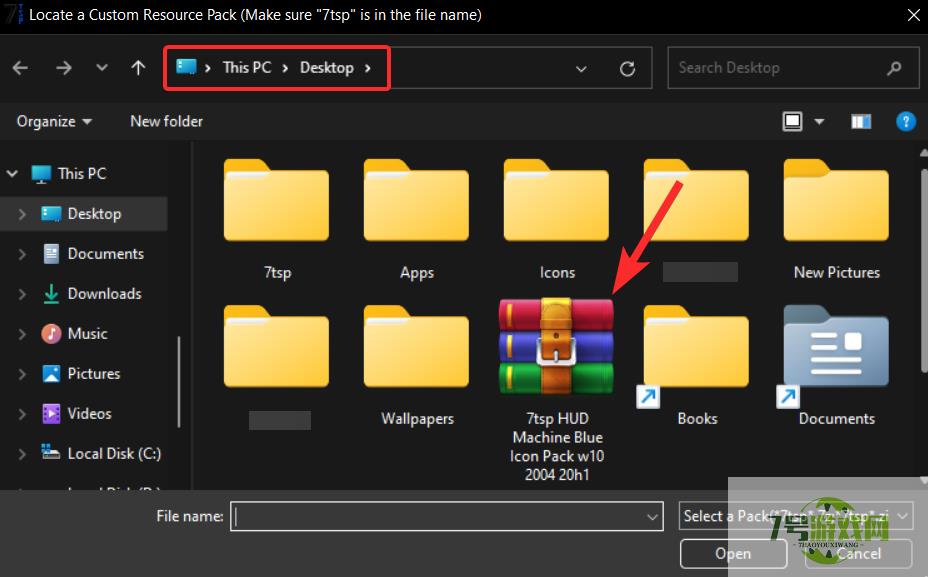Expand the Music tree node
This screenshot has height=577, width=928.
[x=22, y=334]
